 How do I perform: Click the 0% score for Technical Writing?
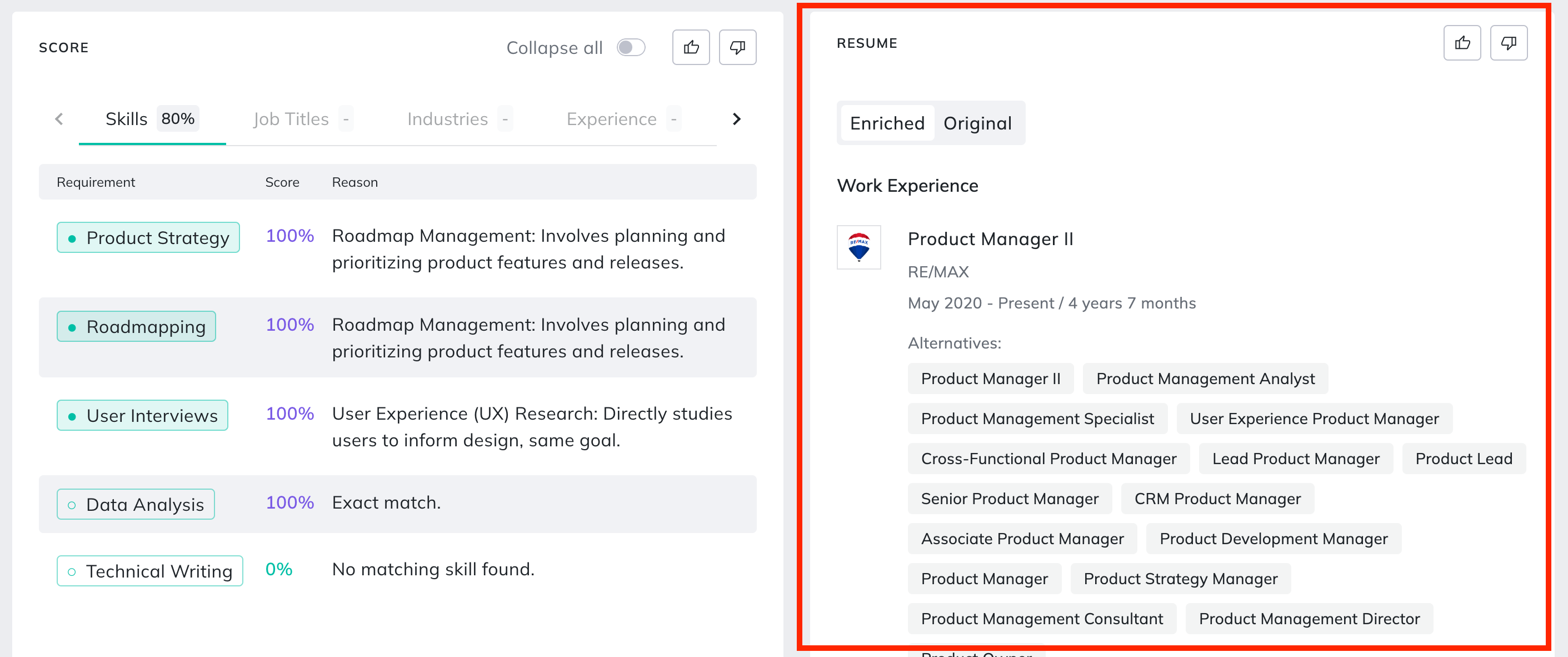click(x=279, y=569)
